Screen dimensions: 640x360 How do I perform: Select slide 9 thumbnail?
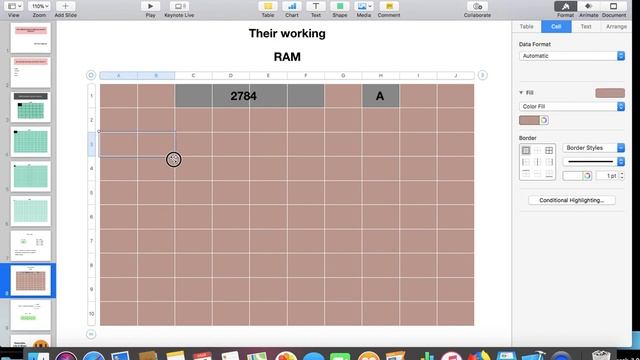point(31,316)
